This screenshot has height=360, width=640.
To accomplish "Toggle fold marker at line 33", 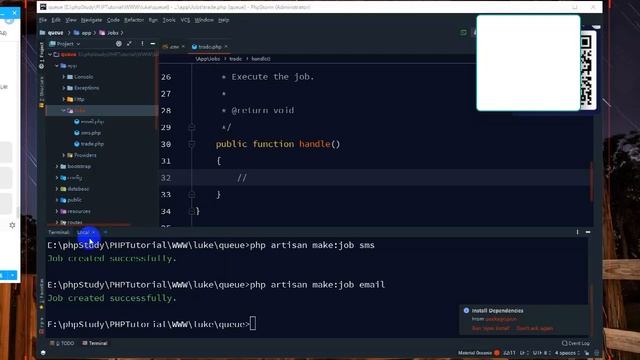I will coord(191,195).
